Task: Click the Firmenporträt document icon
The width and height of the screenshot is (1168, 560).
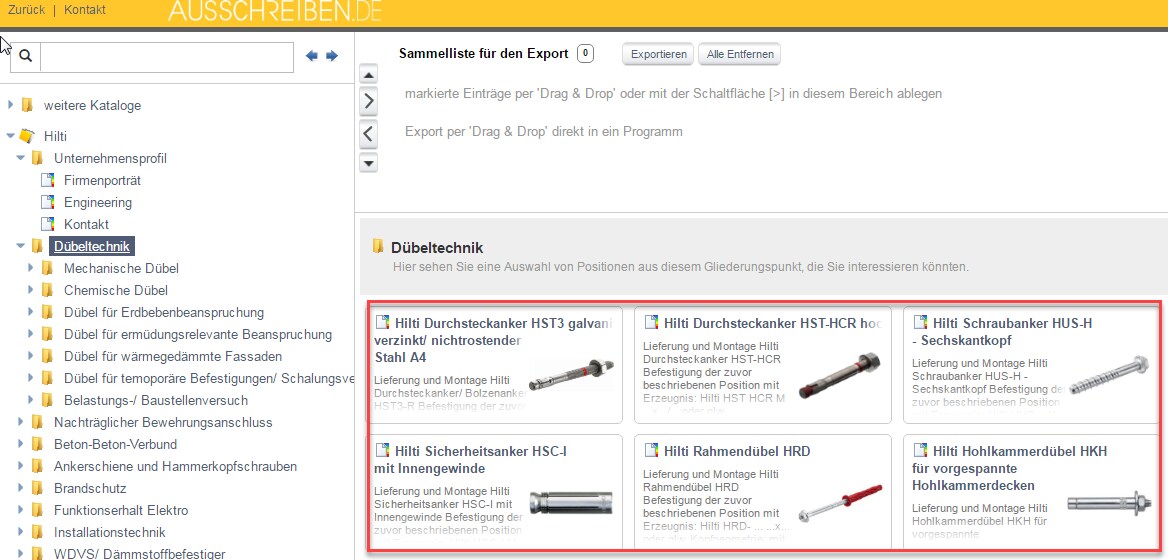Action: 47,180
